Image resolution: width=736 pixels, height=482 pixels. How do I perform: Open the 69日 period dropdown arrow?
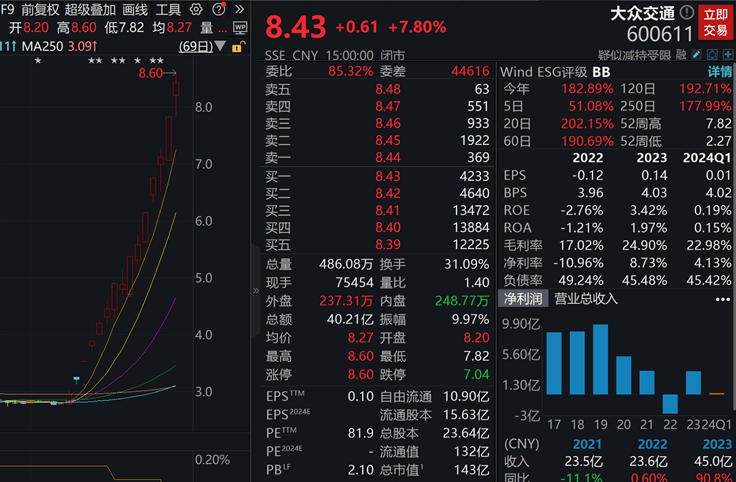[x=218, y=47]
